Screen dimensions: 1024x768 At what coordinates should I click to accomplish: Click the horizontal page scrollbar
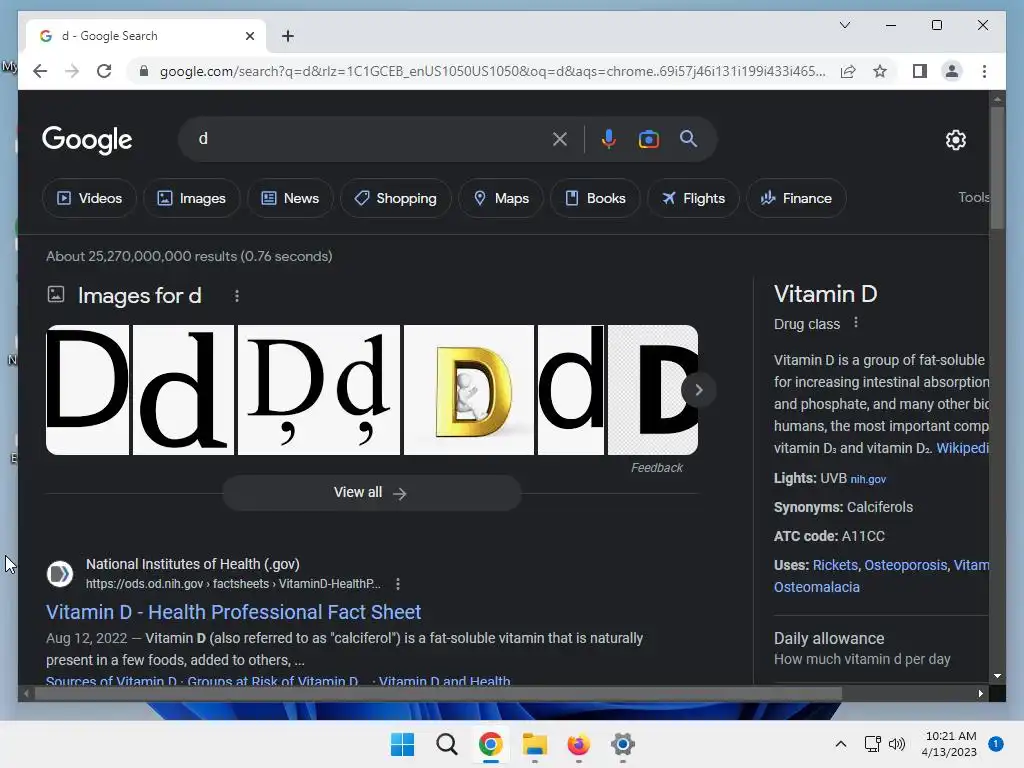[438, 694]
